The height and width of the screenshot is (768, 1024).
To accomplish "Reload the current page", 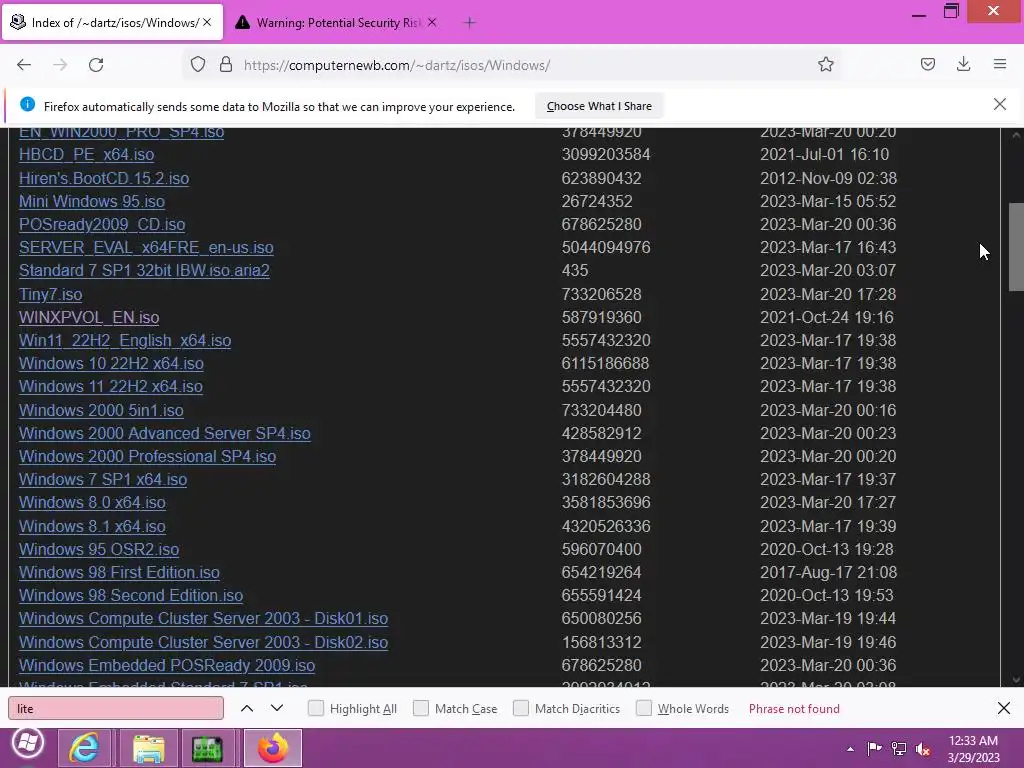I will click(x=96, y=65).
